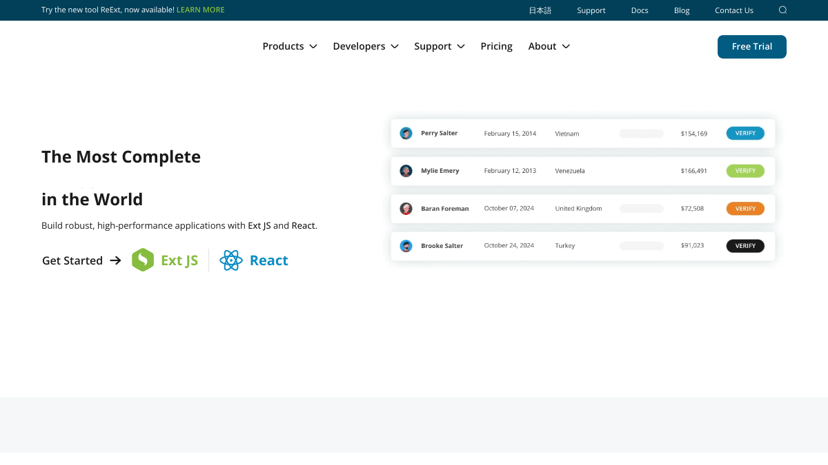Click Mylie Emery's avatar
Image resolution: width=828 pixels, height=465 pixels.
406,170
